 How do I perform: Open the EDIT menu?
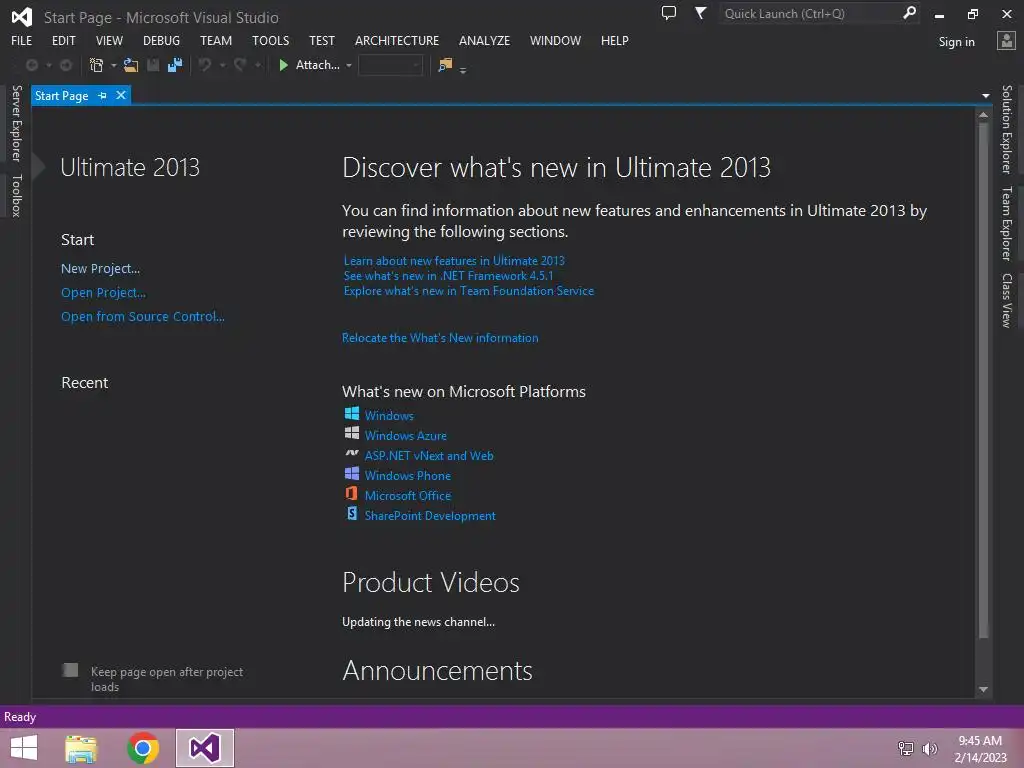[x=63, y=40]
